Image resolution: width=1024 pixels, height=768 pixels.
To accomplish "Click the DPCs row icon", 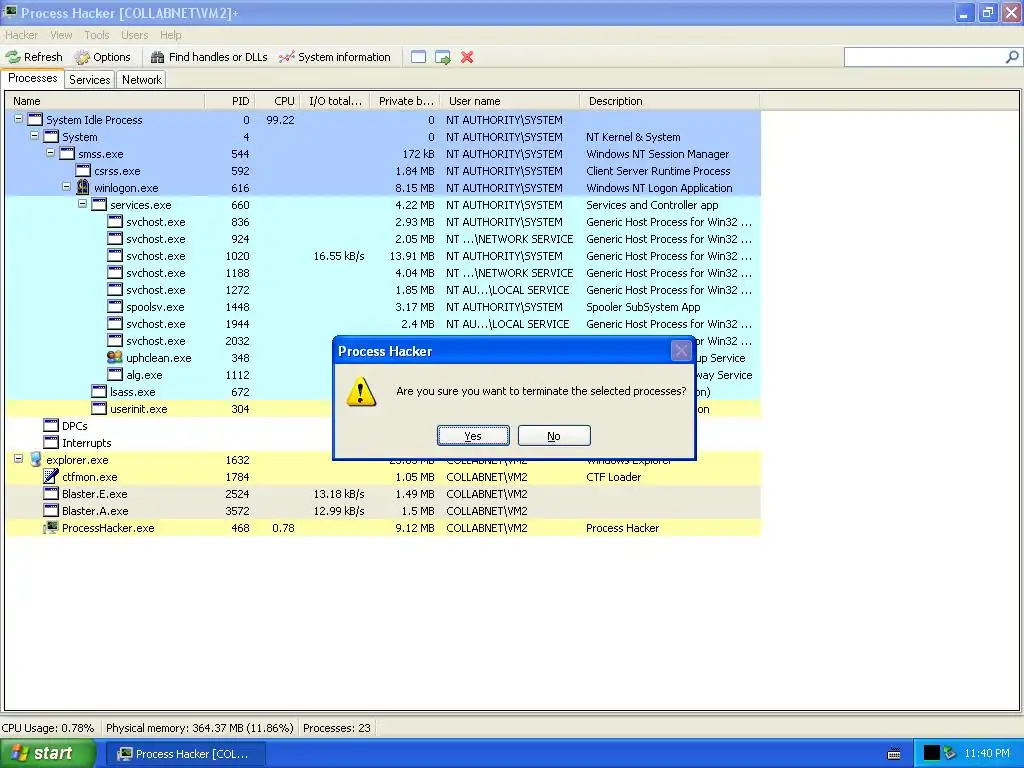I will 51,425.
